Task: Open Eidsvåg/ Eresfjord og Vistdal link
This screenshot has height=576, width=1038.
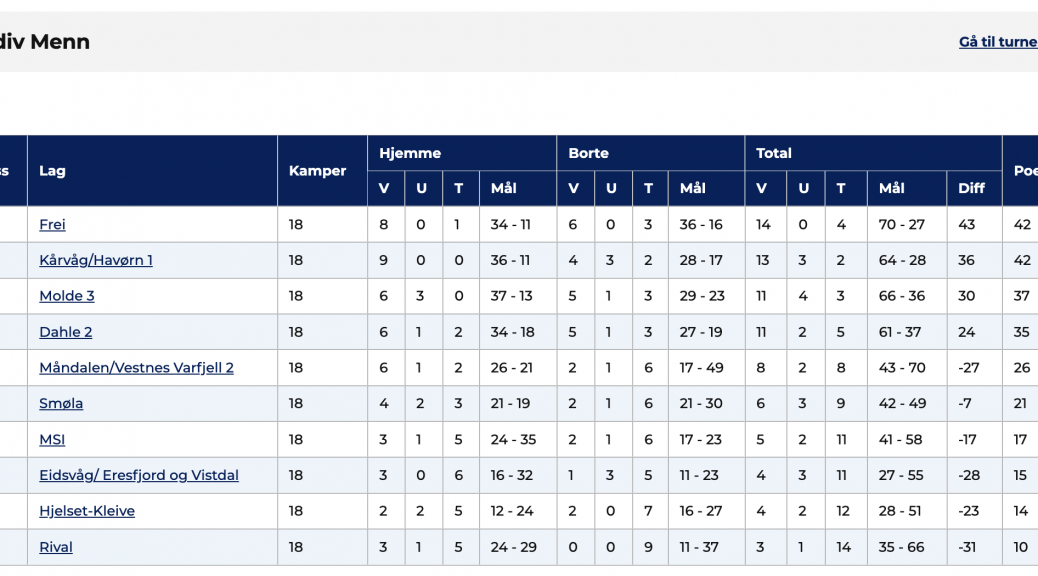Action: click(x=139, y=476)
